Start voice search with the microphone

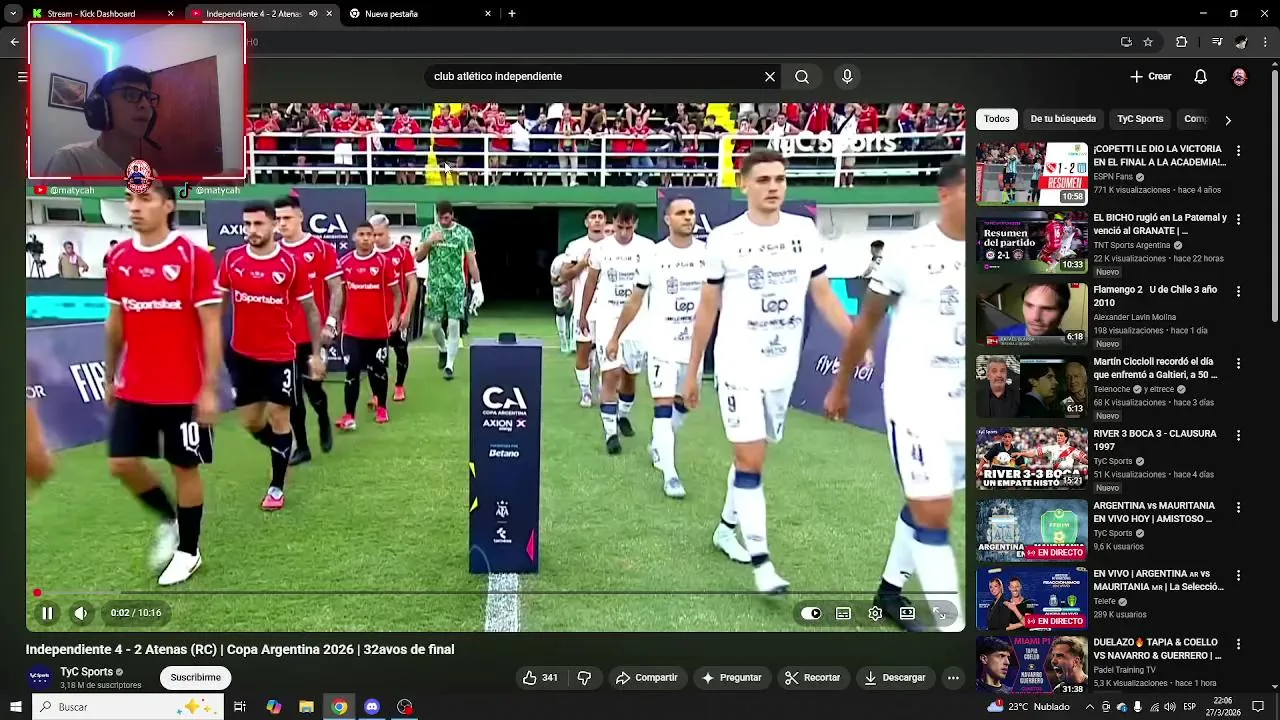pos(847,77)
